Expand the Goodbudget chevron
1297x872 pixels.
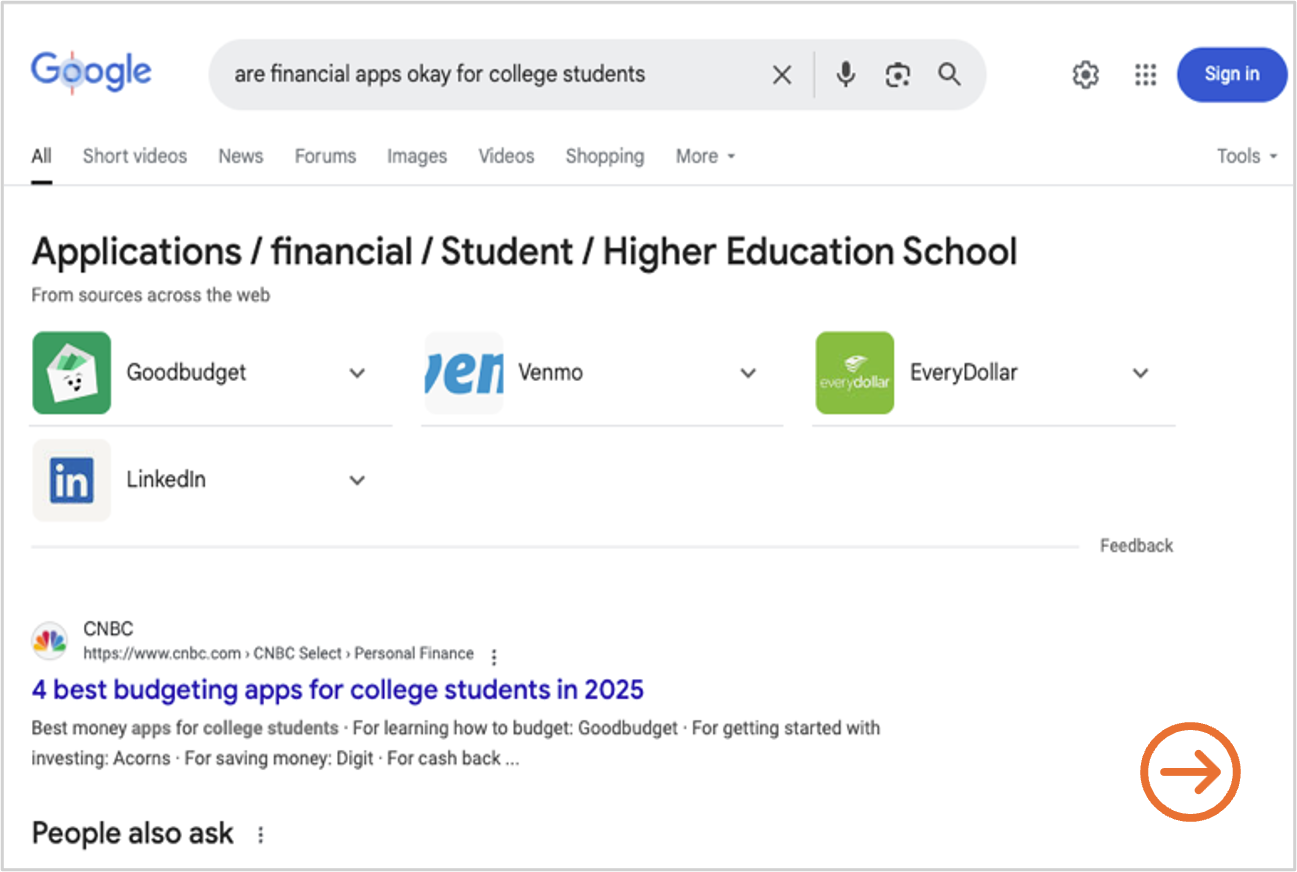pos(357,373)
